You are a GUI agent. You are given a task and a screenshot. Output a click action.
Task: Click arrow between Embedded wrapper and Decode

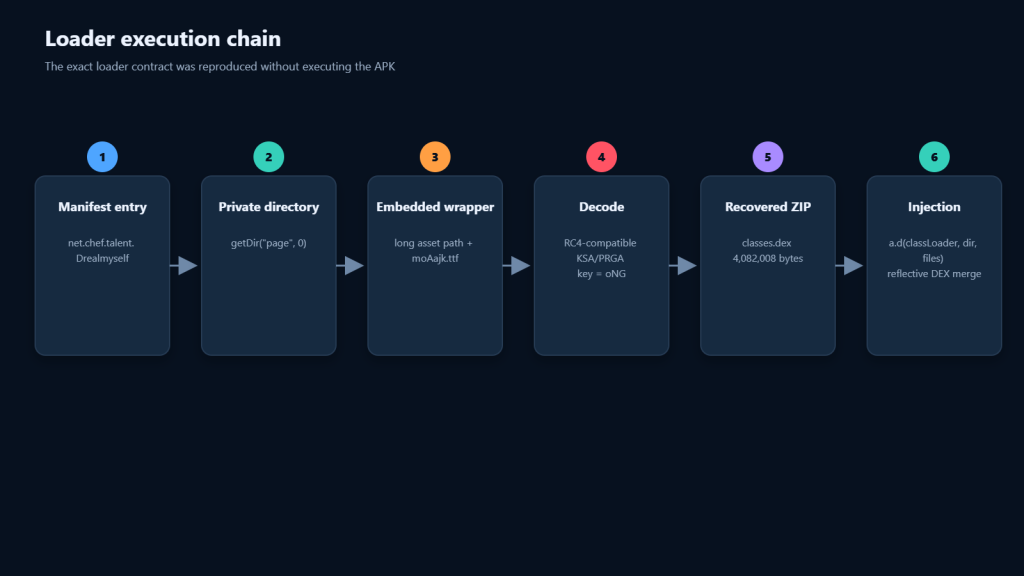click(517, 265)
